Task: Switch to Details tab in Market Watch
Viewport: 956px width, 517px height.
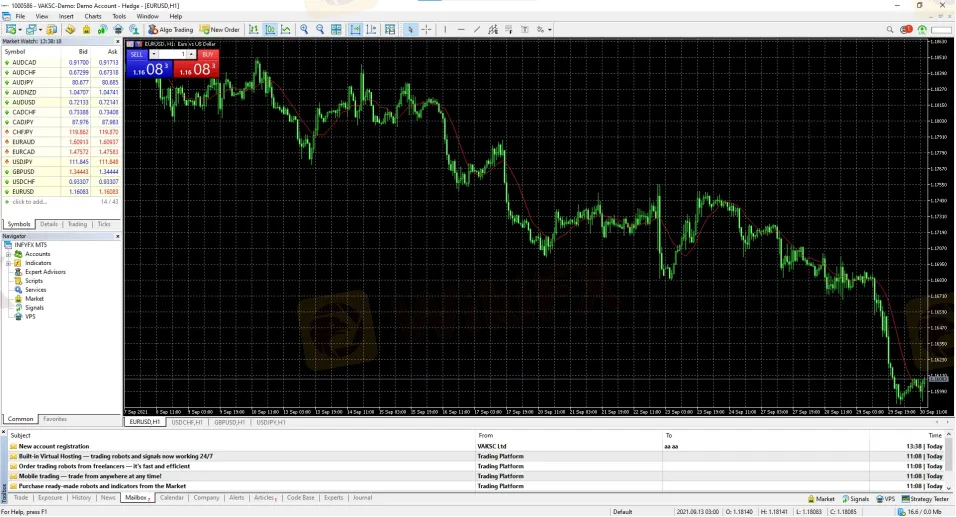Action: (49, 224)
